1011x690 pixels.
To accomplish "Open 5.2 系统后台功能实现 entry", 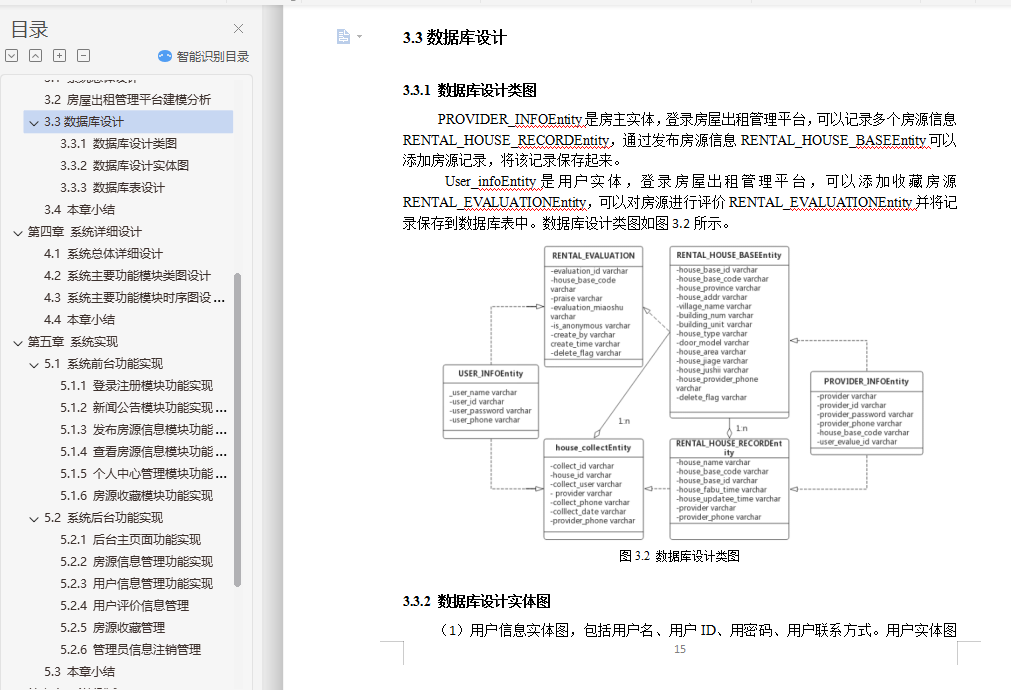I will (x=103, y=517).
